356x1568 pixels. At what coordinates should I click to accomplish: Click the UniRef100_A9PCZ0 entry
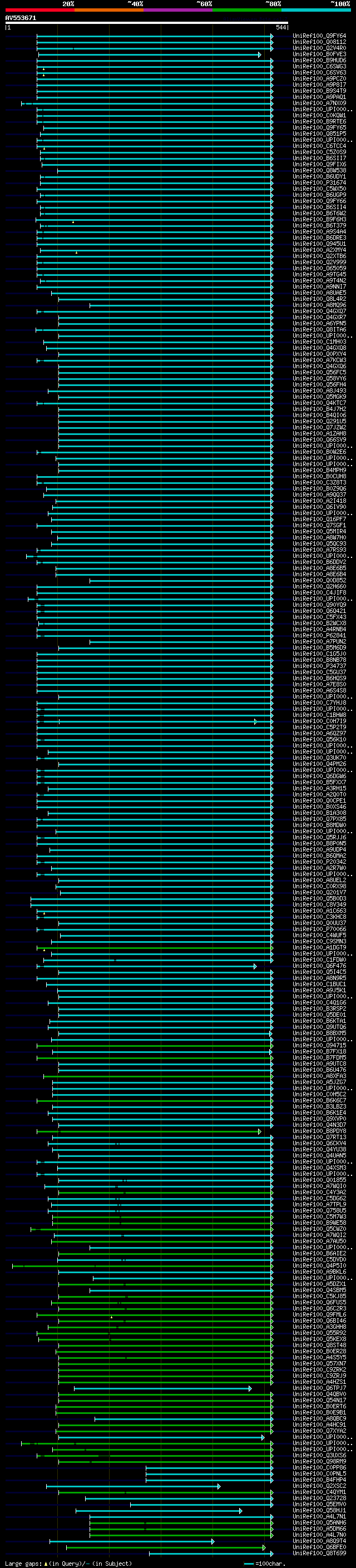coord(319,78)
